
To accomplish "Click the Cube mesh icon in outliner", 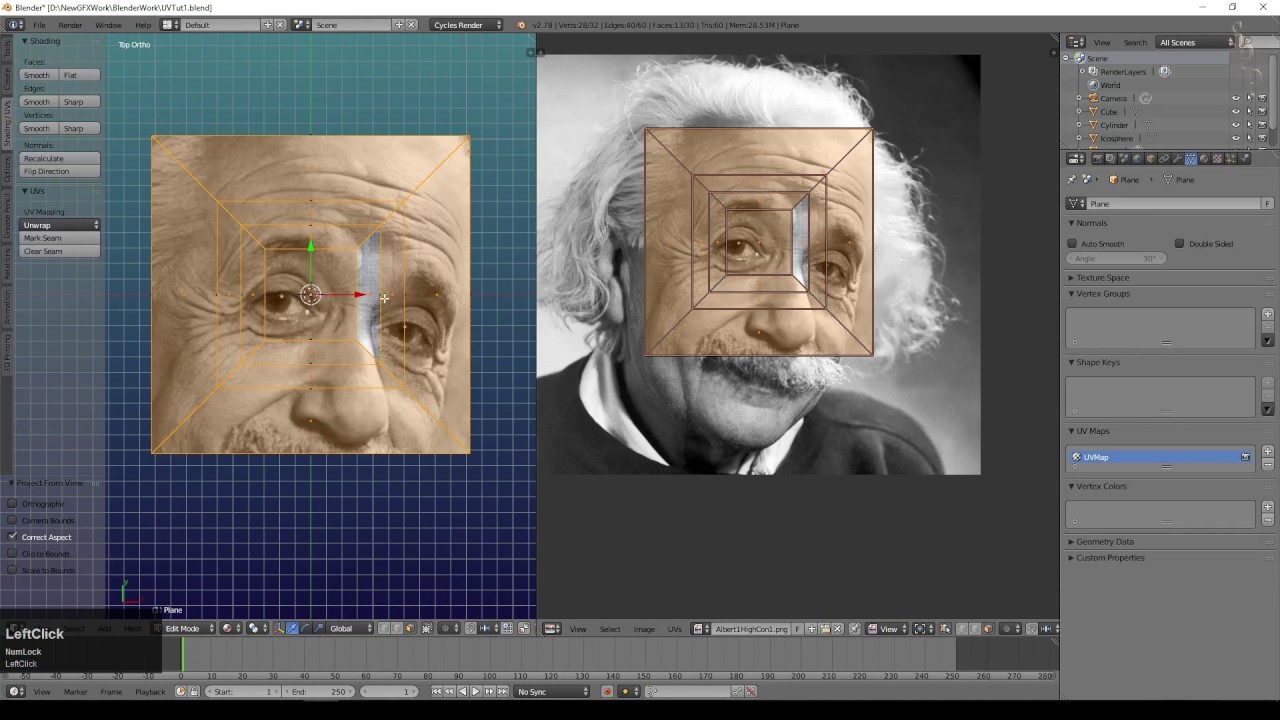I will (x=1093, y=112).
